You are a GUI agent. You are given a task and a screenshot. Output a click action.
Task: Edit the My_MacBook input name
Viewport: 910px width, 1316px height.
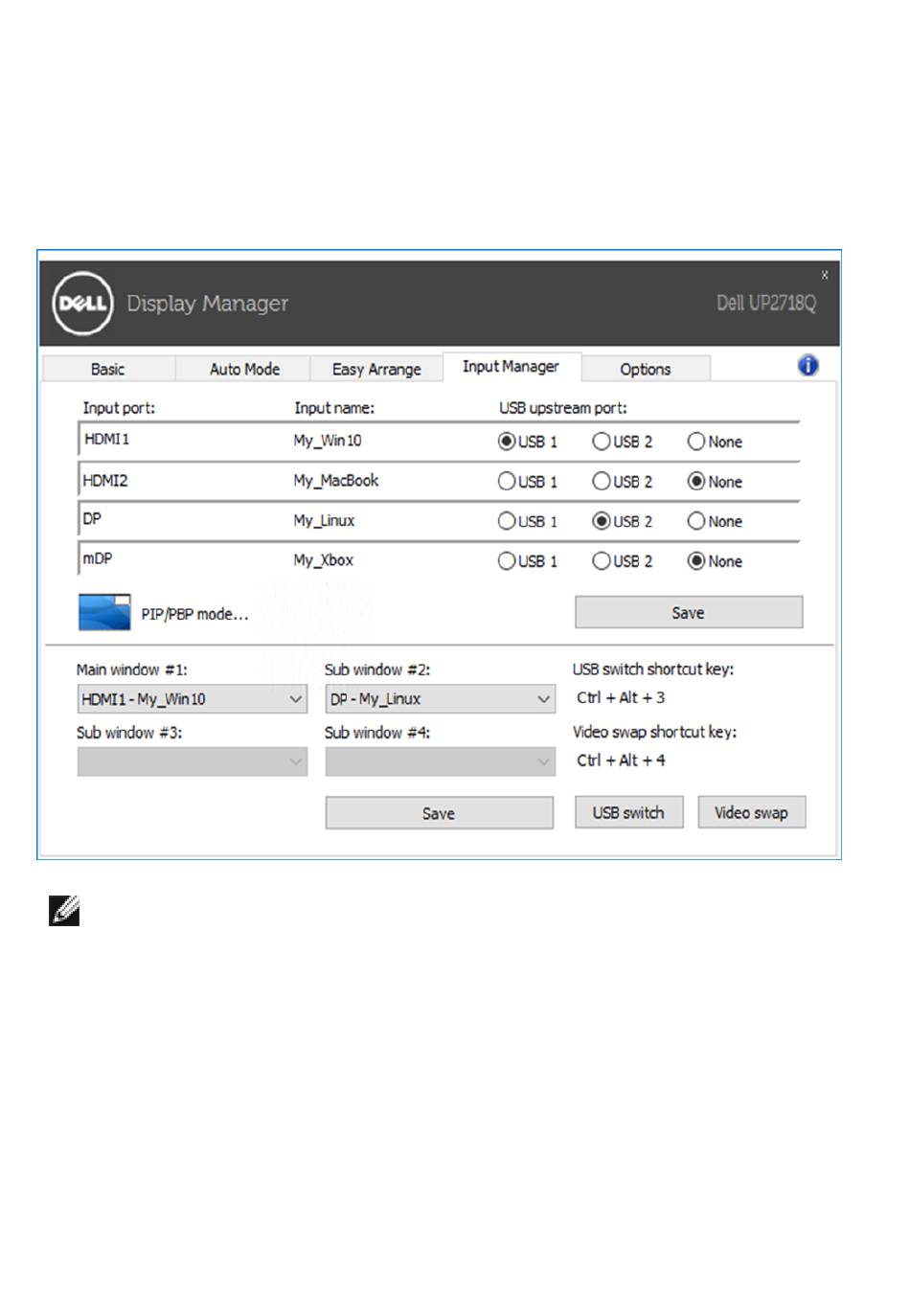pyautogui.click(x=336, y=481)
